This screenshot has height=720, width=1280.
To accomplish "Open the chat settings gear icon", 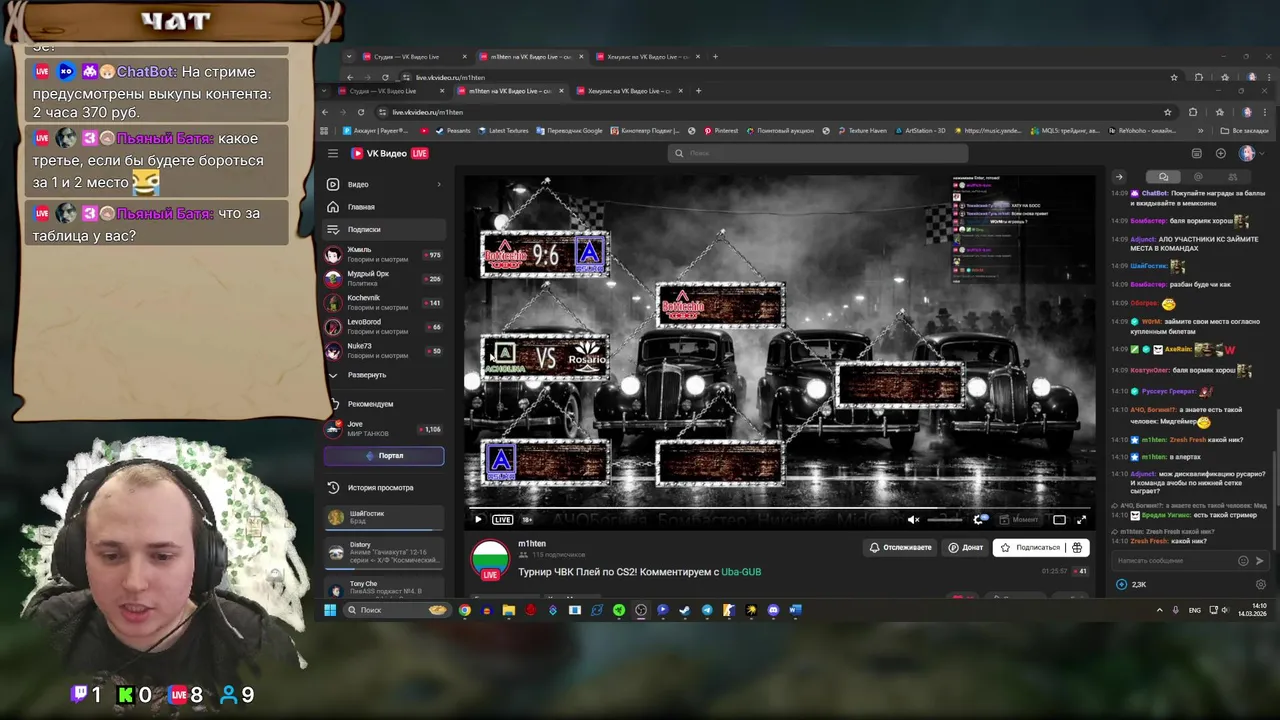I will pos(1260,584).
